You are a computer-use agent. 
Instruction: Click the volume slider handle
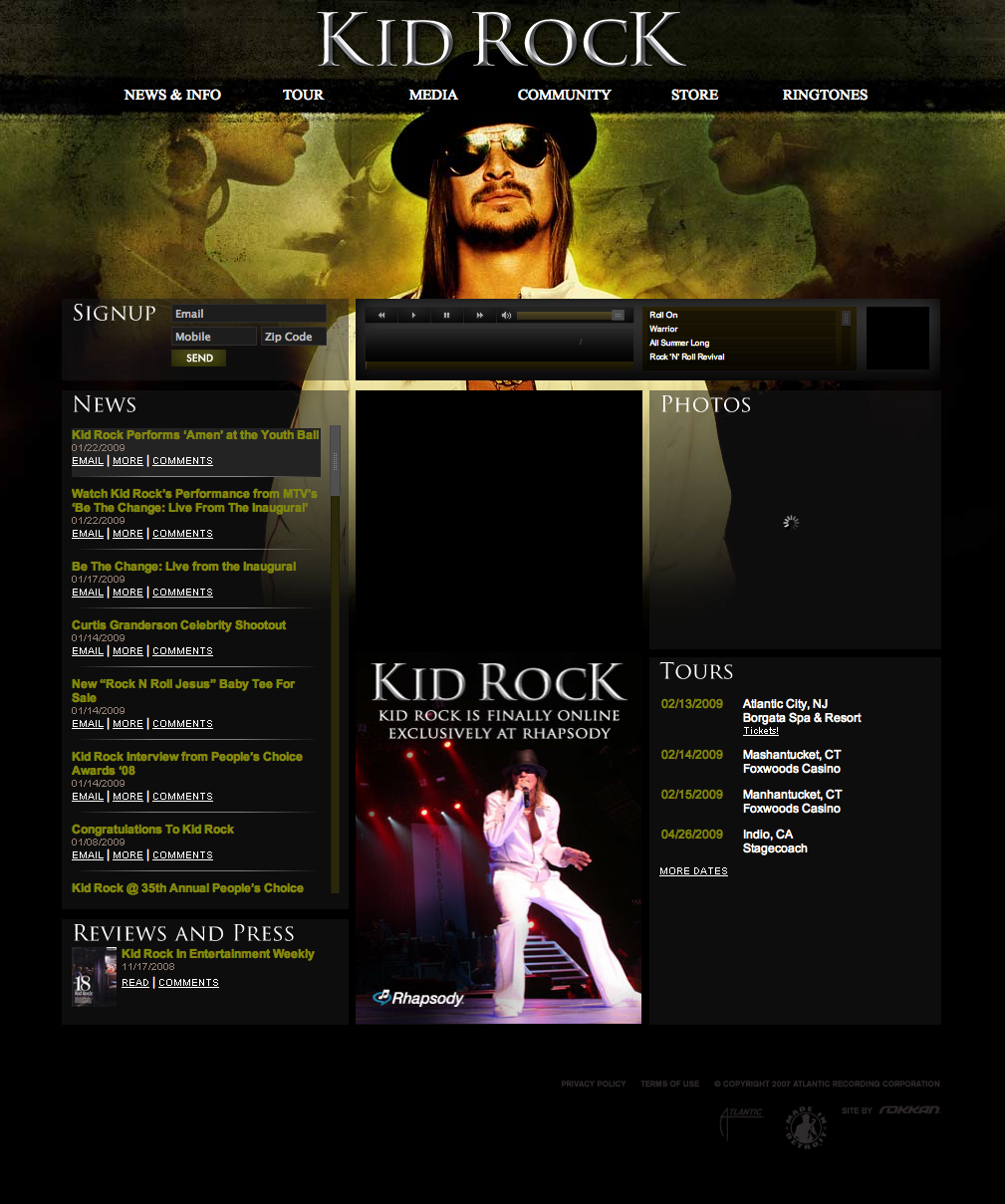(618, 315)
